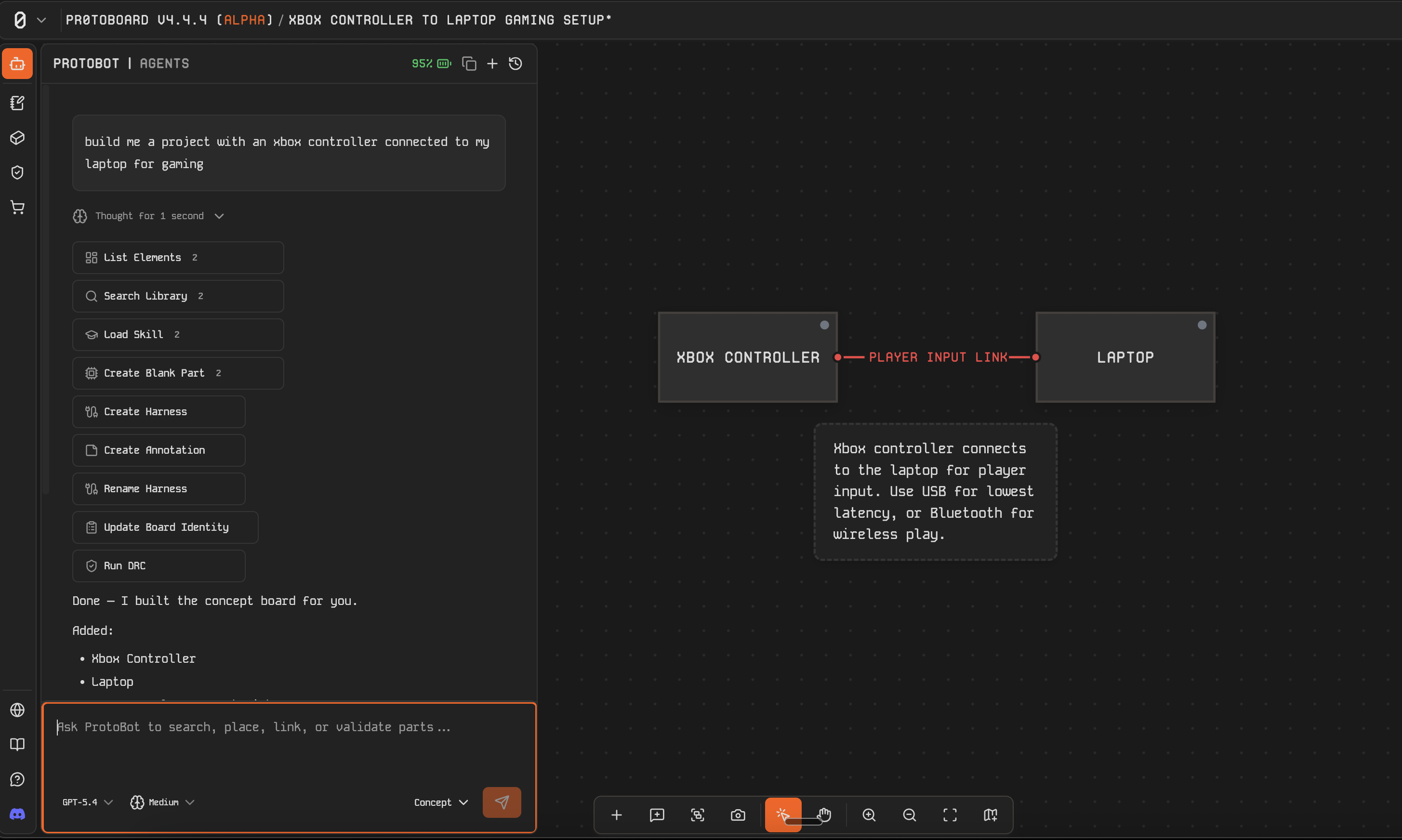The height and width of the screenshot is (840, 1402).
Task: Start a new chat with plus icon
Action: [x=492, y=64]
